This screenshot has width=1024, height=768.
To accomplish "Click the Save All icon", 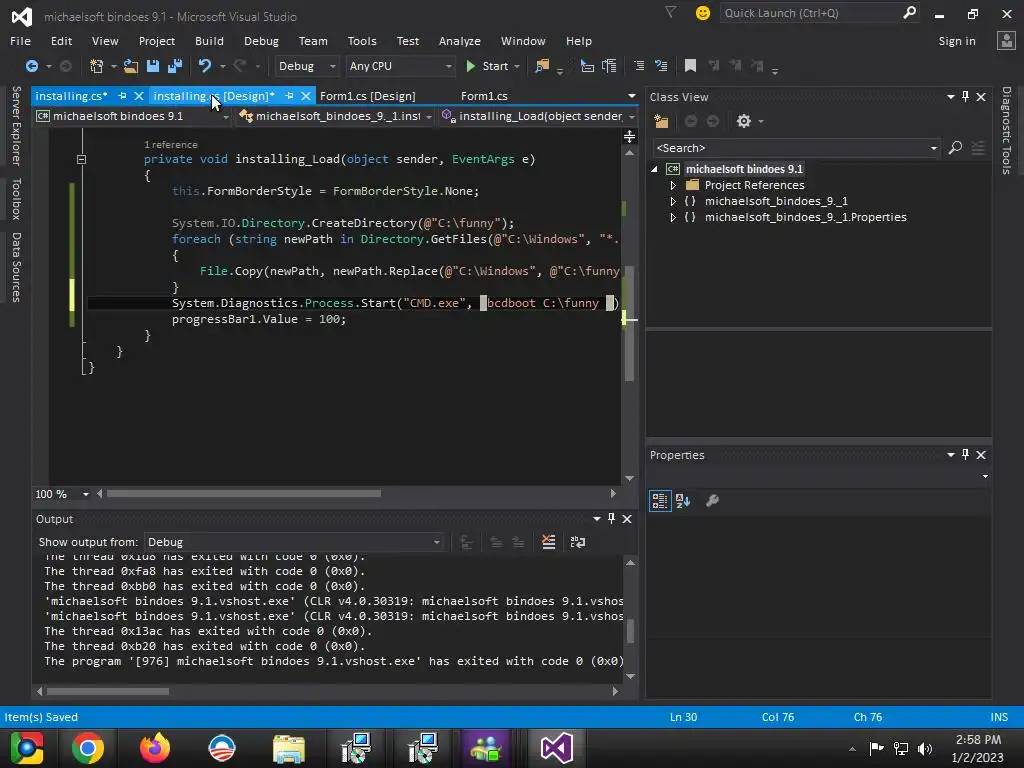I will (x=175, y=66).
